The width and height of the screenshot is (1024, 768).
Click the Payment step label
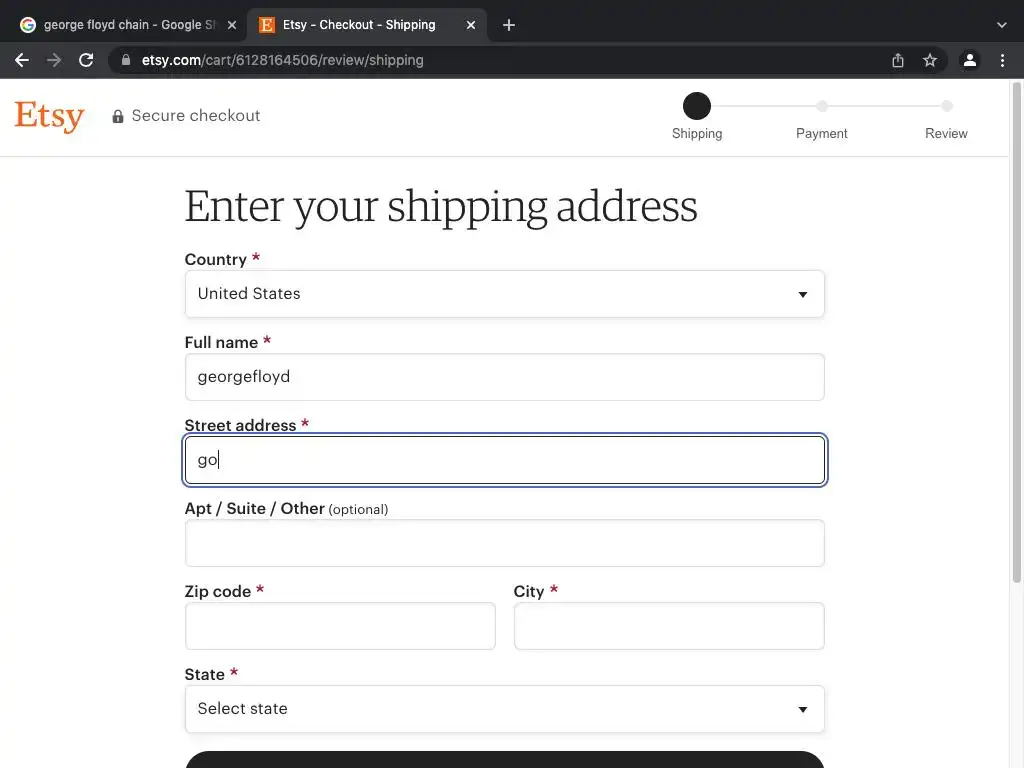[x=821, y=133]
